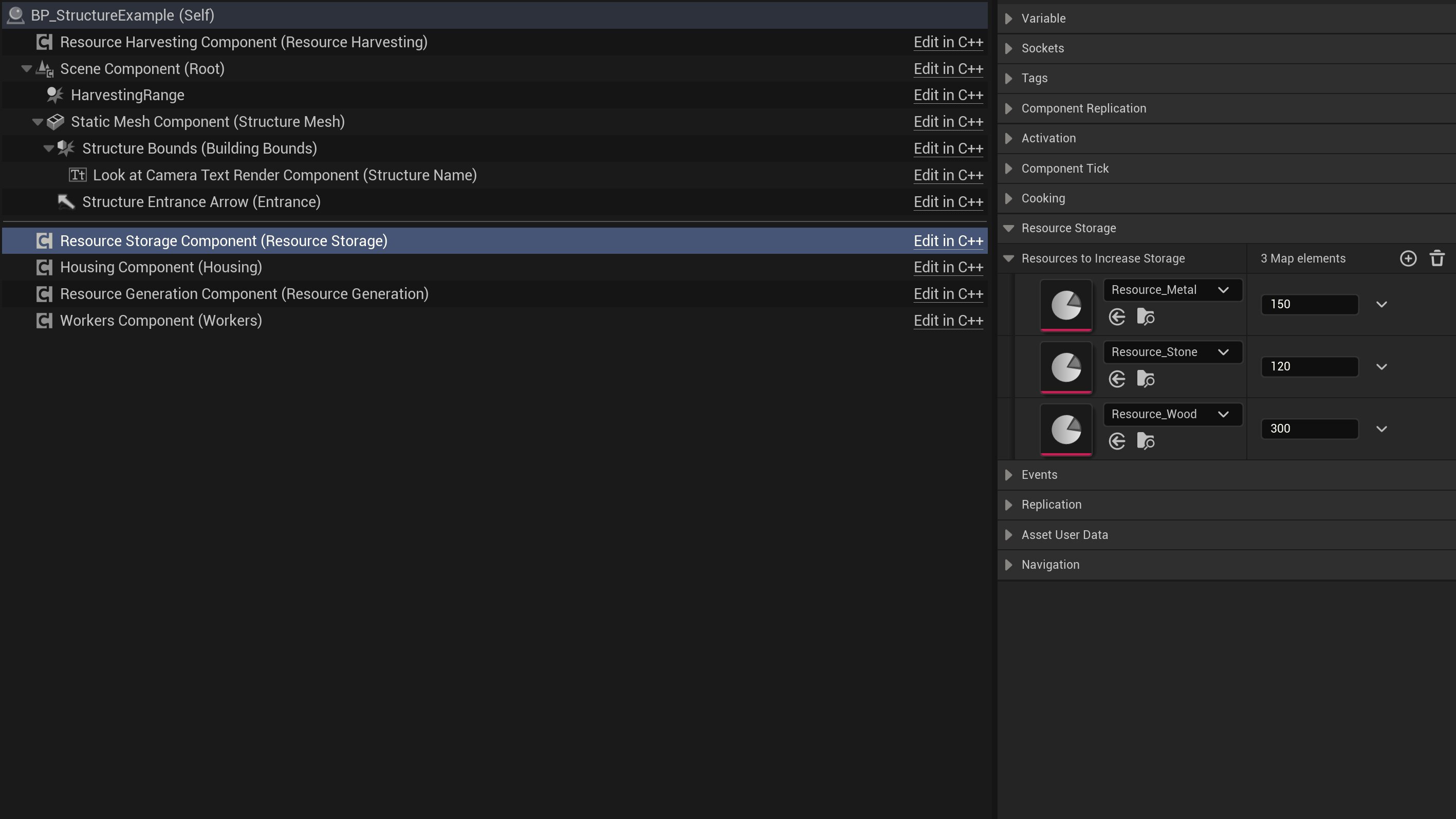Browse to Resource_Stone in content browser
1456x819 pixels.
point(1145,379)
